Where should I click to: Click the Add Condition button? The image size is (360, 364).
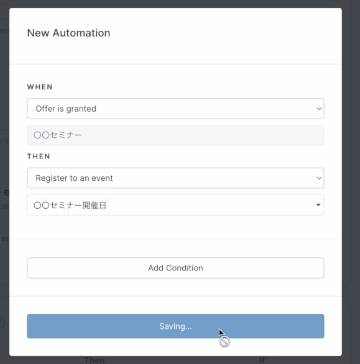(175, 268)
